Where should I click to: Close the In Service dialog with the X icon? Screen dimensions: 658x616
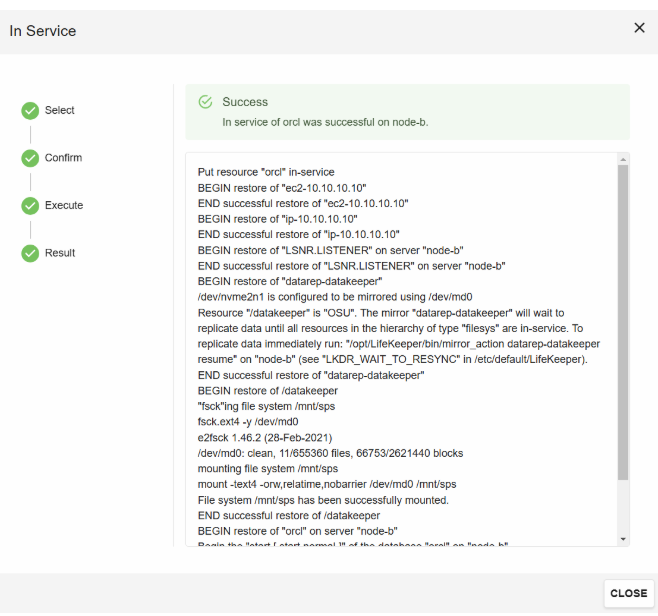click(639, 28)
